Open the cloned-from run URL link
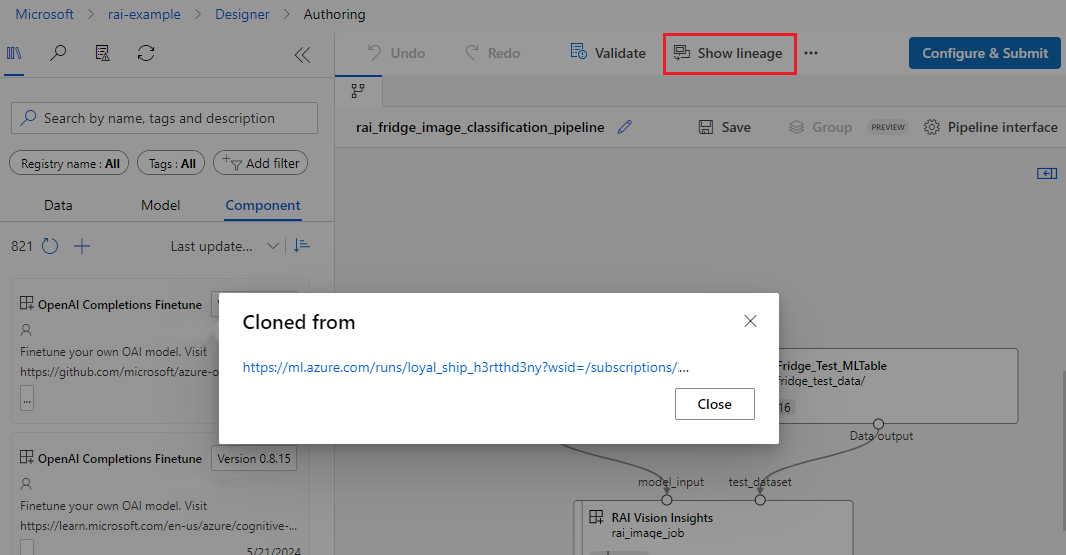 (465, 367)
